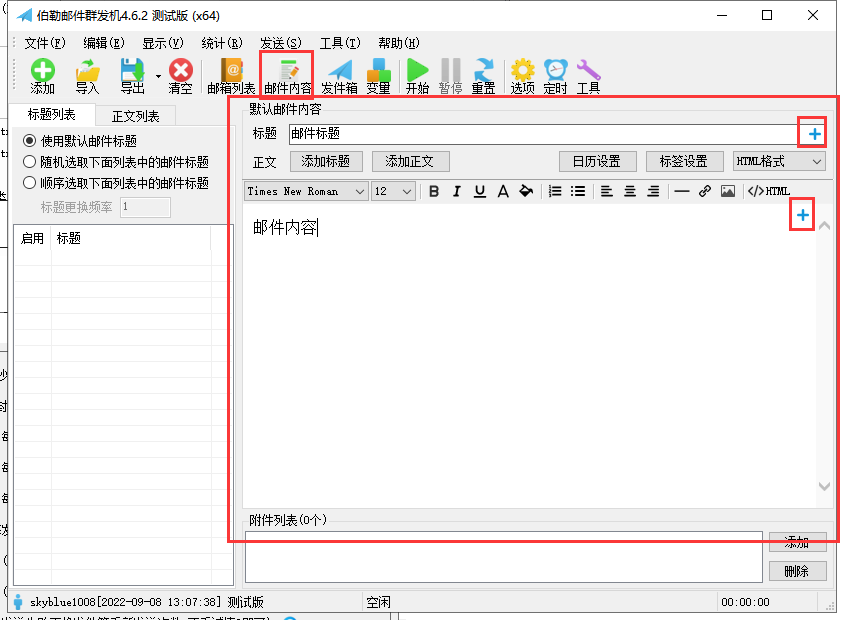Screen dimensions: 844x620
Task: Switch to HTML source view
Action: coord(769,192)
